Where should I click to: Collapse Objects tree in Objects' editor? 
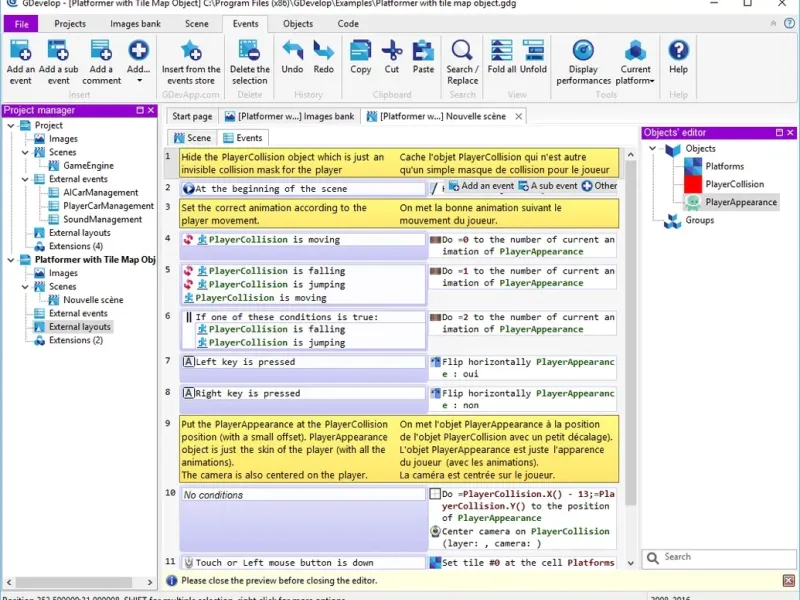pos(653,148)
